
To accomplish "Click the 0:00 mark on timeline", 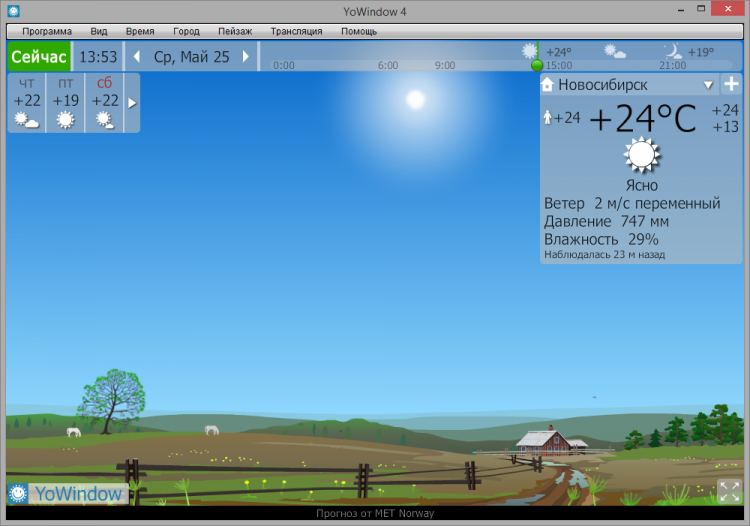I will 284,66.
